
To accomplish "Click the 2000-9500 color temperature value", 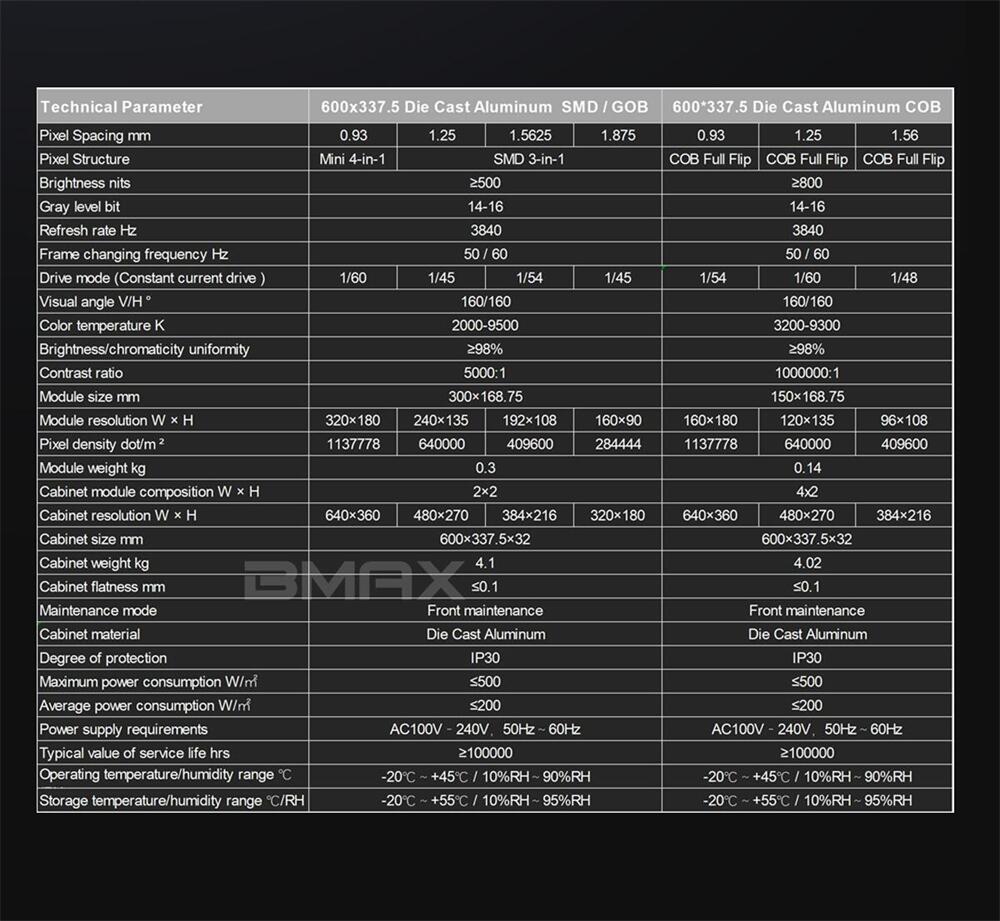I will [x=485, y=325].
